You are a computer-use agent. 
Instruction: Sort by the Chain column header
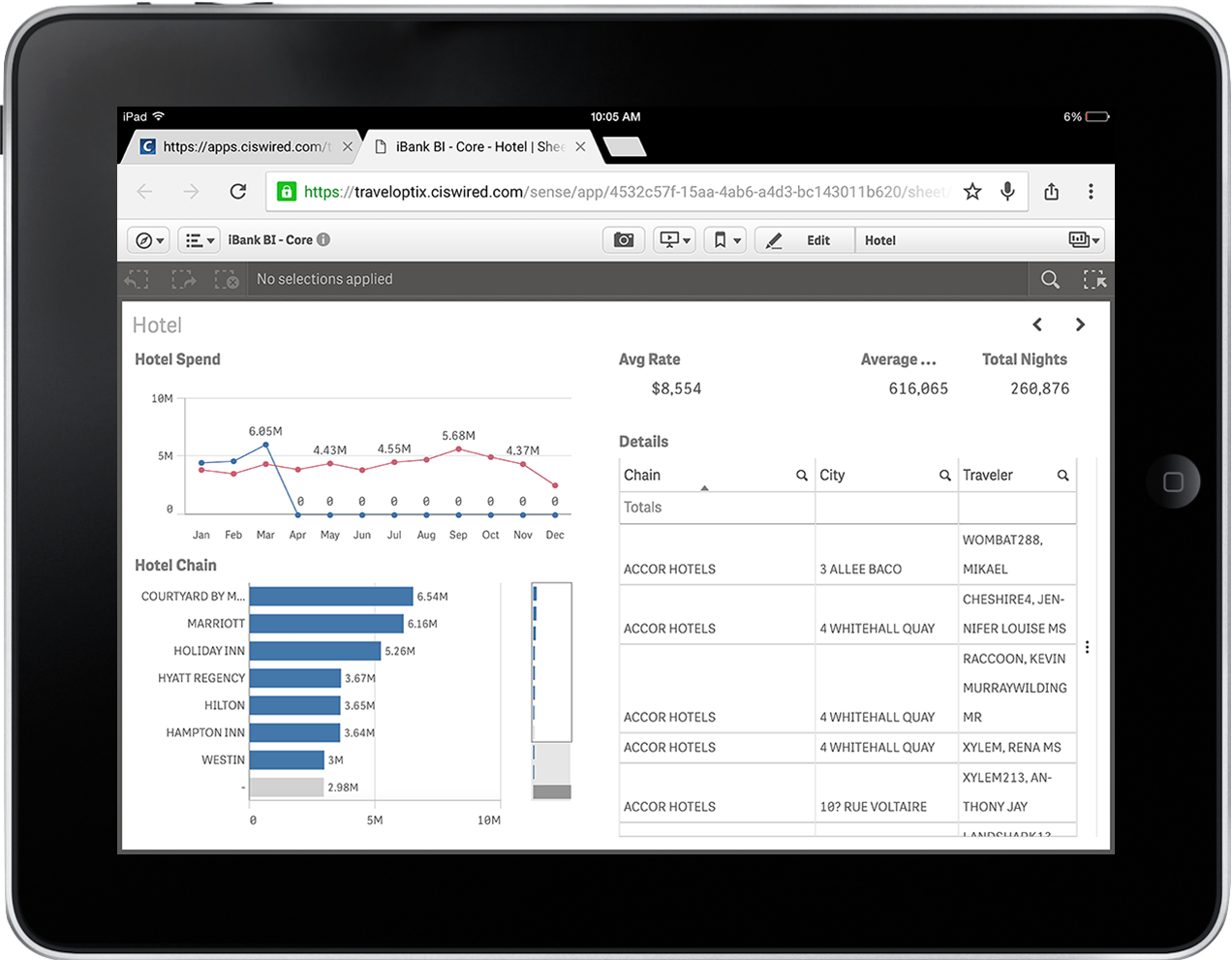(642, 475)
